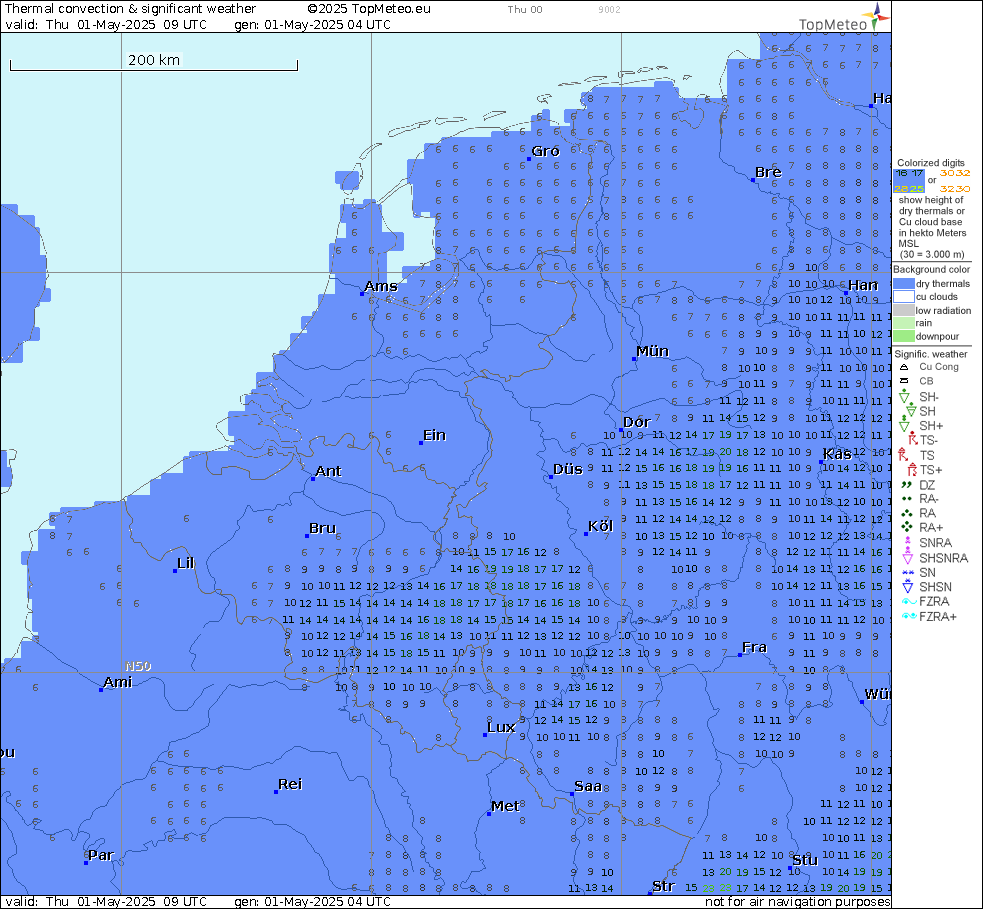Click the CB cloud legend symbol
The width and height of the screenshot is (983, 909).
903,381
